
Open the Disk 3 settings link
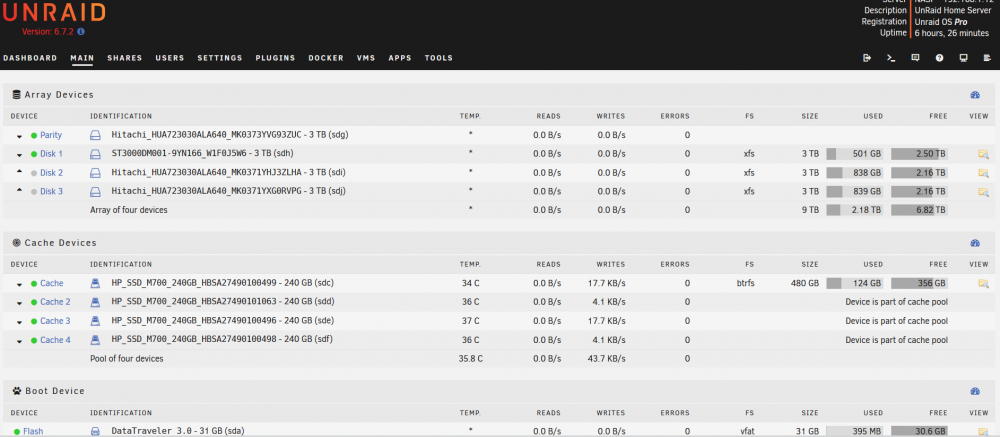[x=52, y=191]
